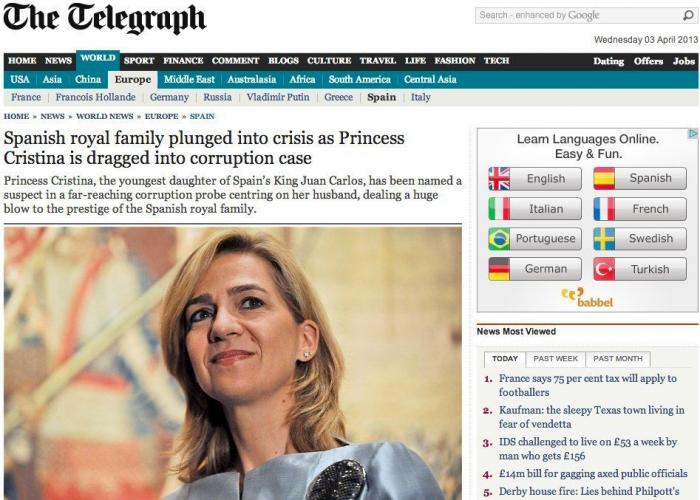700x500 pixels.
Task: Switch to the PAST WEEK tab
Action: click(x=555, y=359)
